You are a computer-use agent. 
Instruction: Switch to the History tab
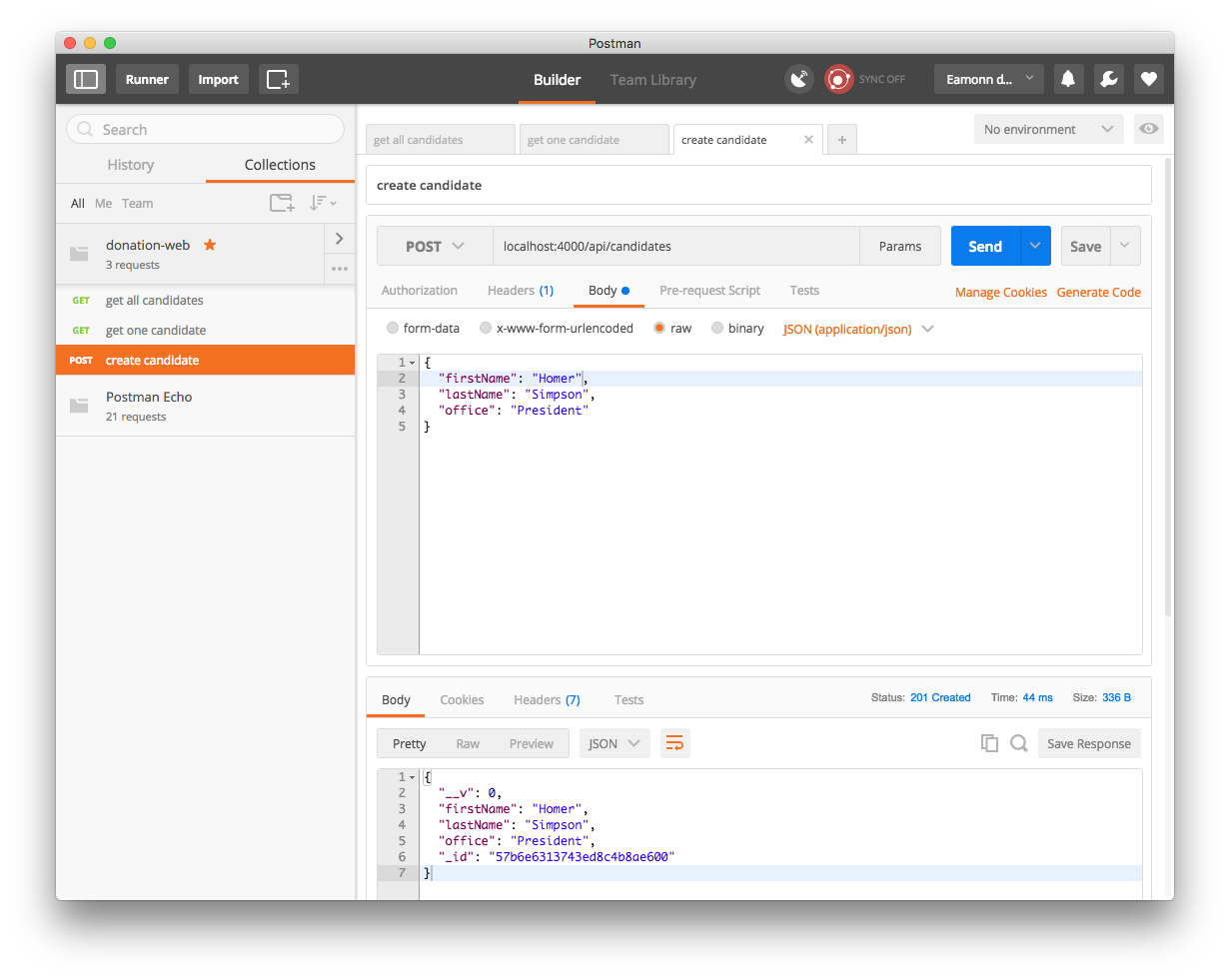[x=131, y=165]
